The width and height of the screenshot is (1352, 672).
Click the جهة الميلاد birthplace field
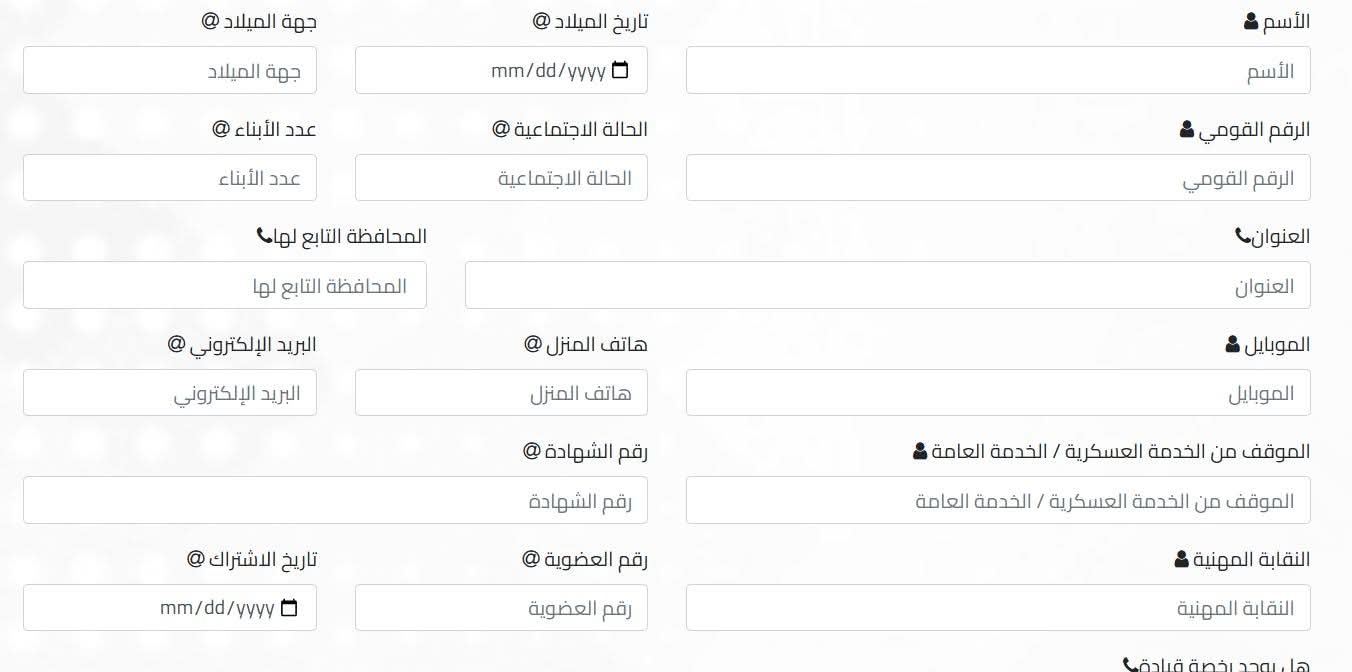coord(170,70)
